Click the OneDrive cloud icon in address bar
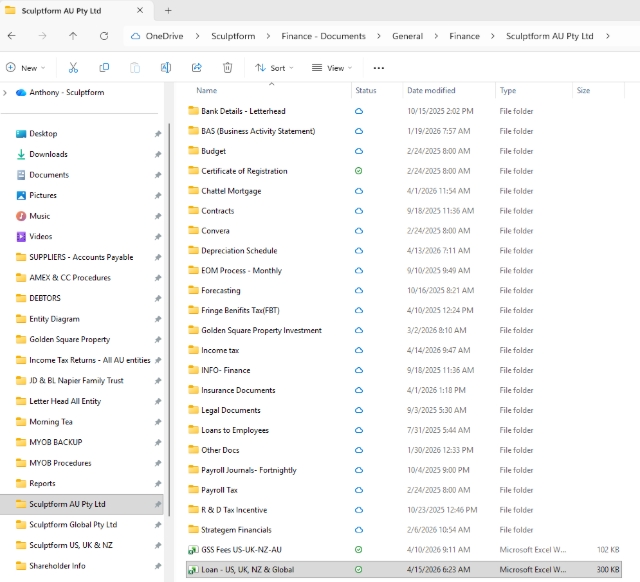Viewport: 640px width, 582px height. [136, 36]
